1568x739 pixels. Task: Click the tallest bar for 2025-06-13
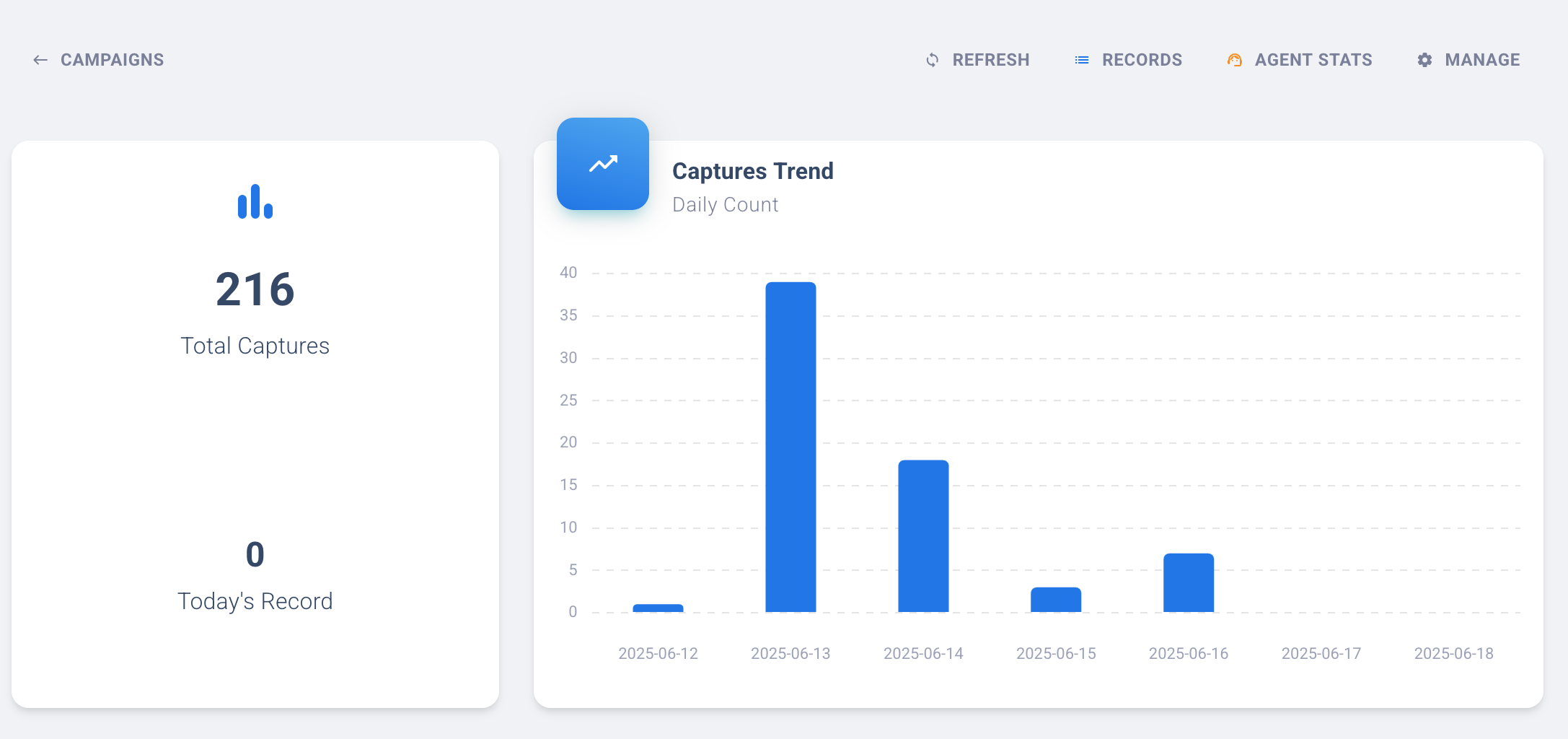[x=790, y=447]
